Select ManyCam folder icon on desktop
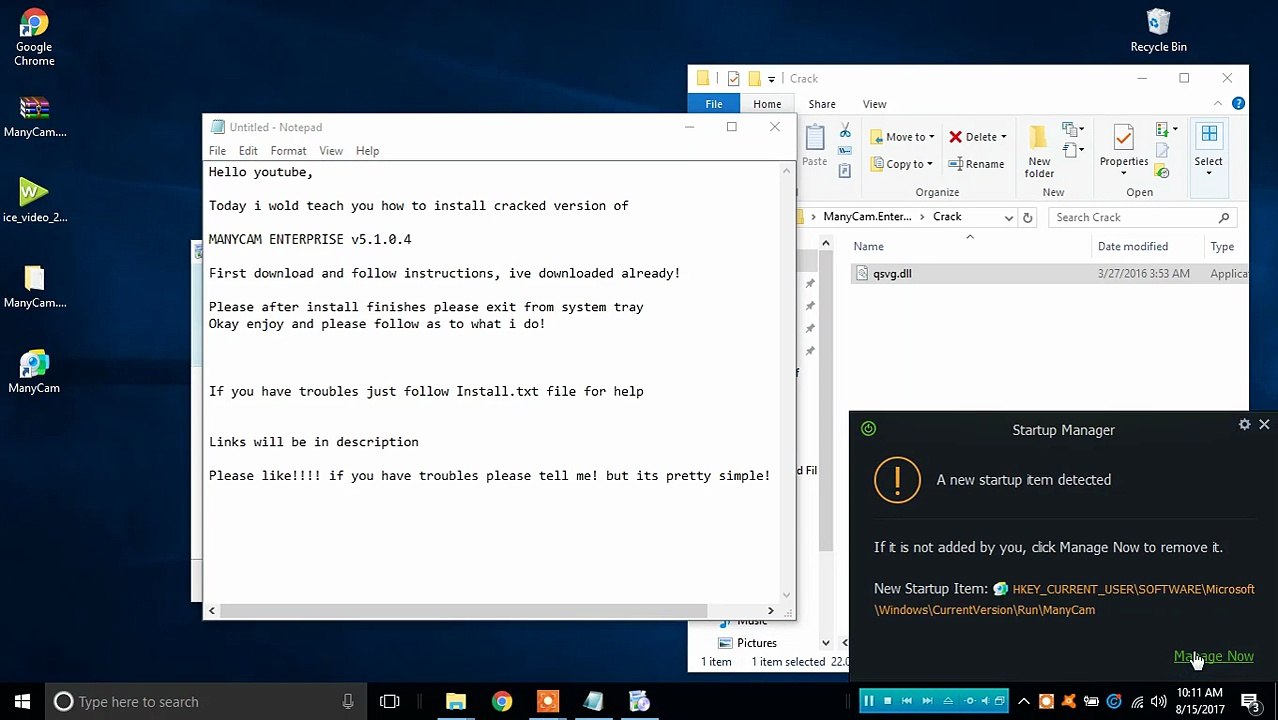This screenshot has width=1278, height=720. point(34,287)
